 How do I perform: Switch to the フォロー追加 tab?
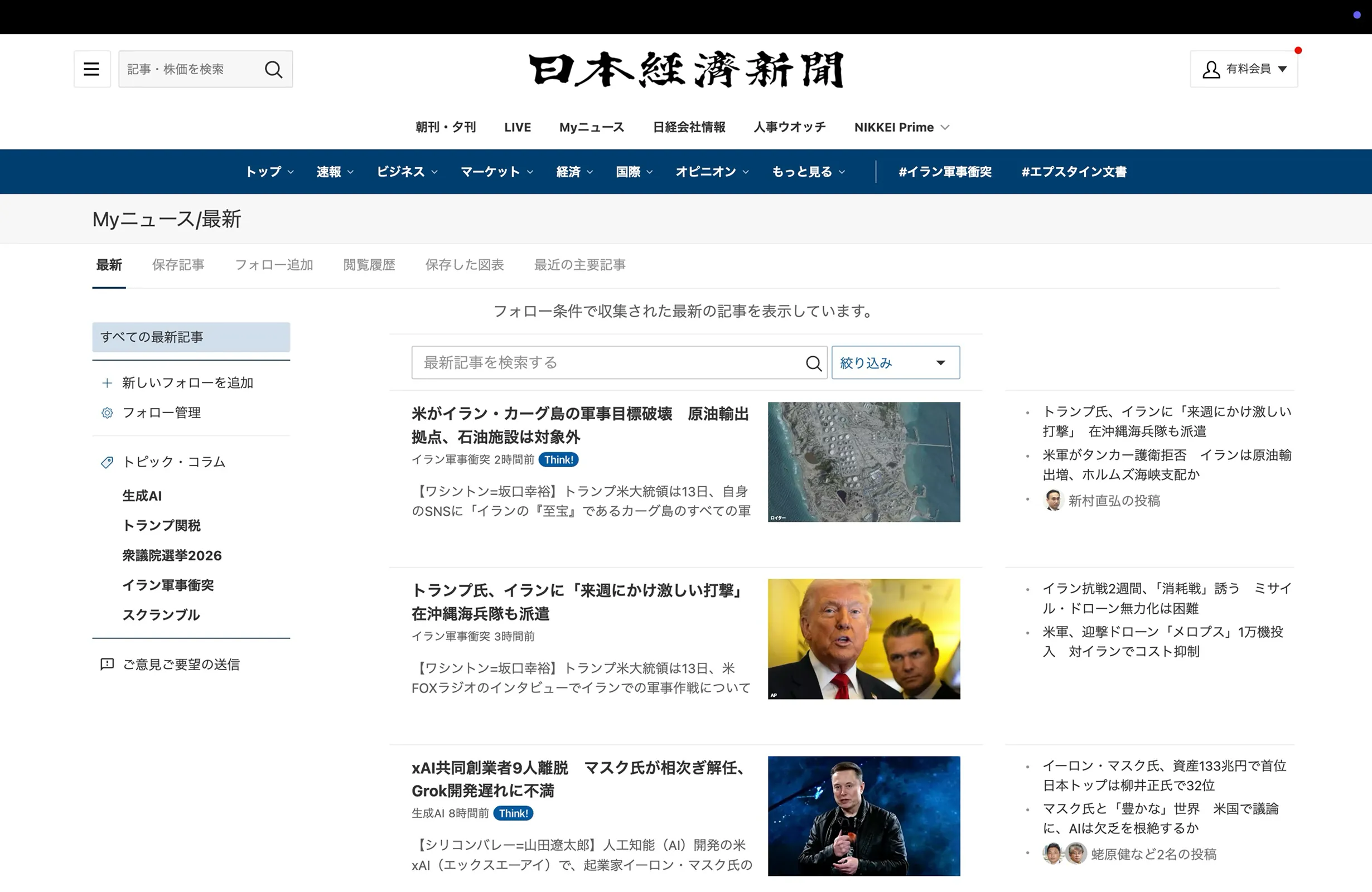(274, 264)
